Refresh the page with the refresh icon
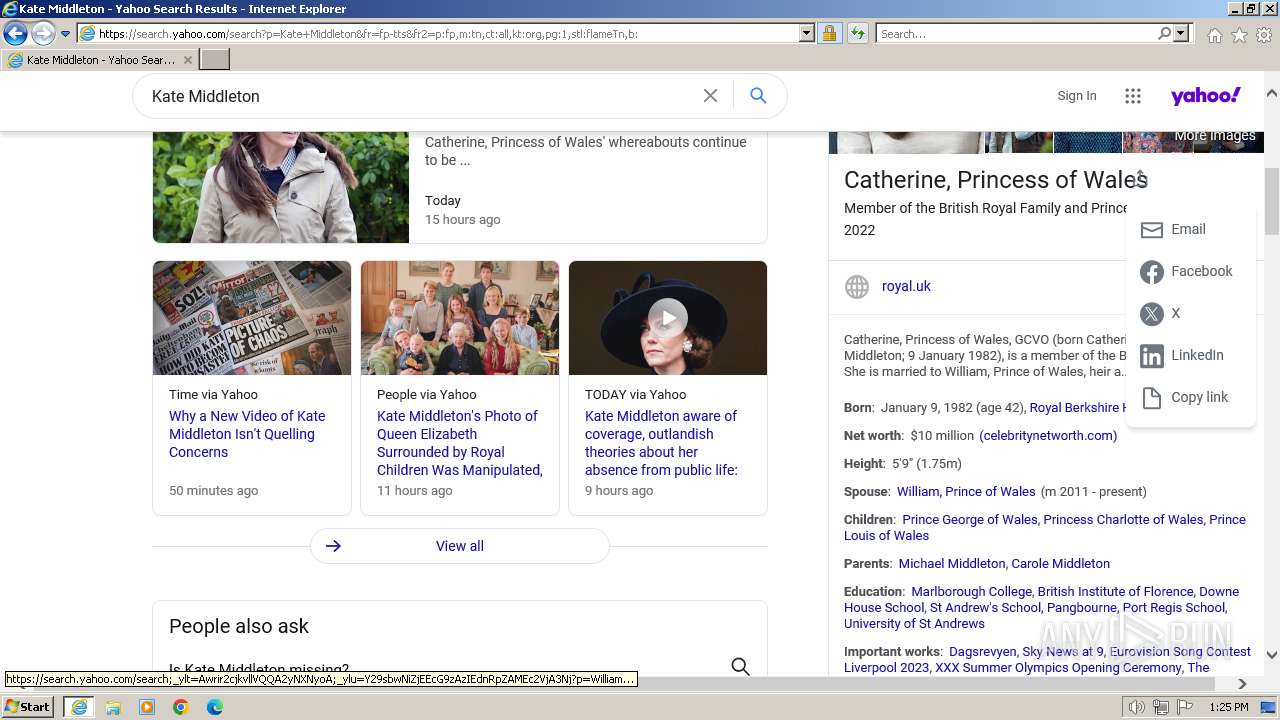 [857, 33]
